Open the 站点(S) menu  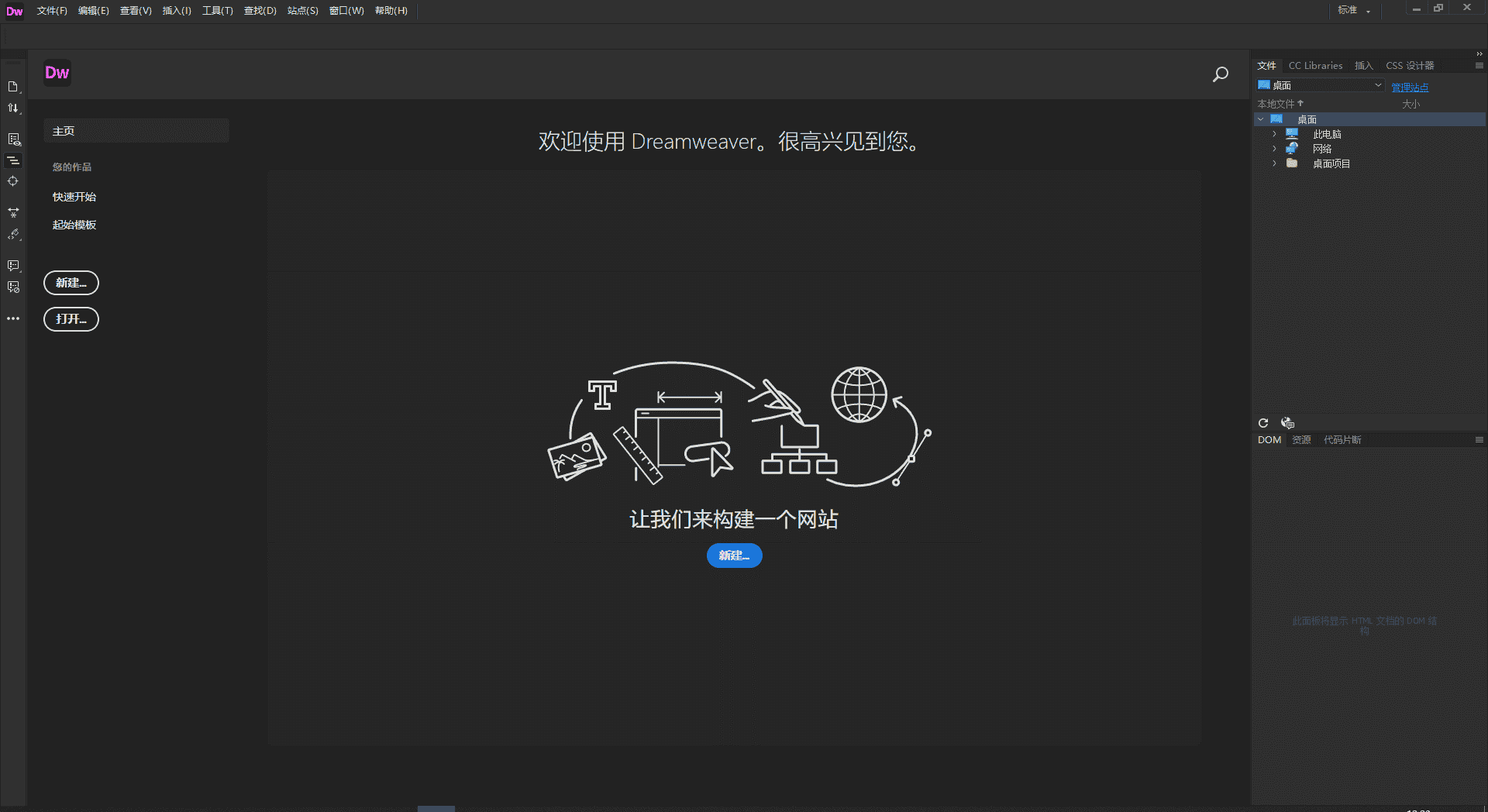303,11
